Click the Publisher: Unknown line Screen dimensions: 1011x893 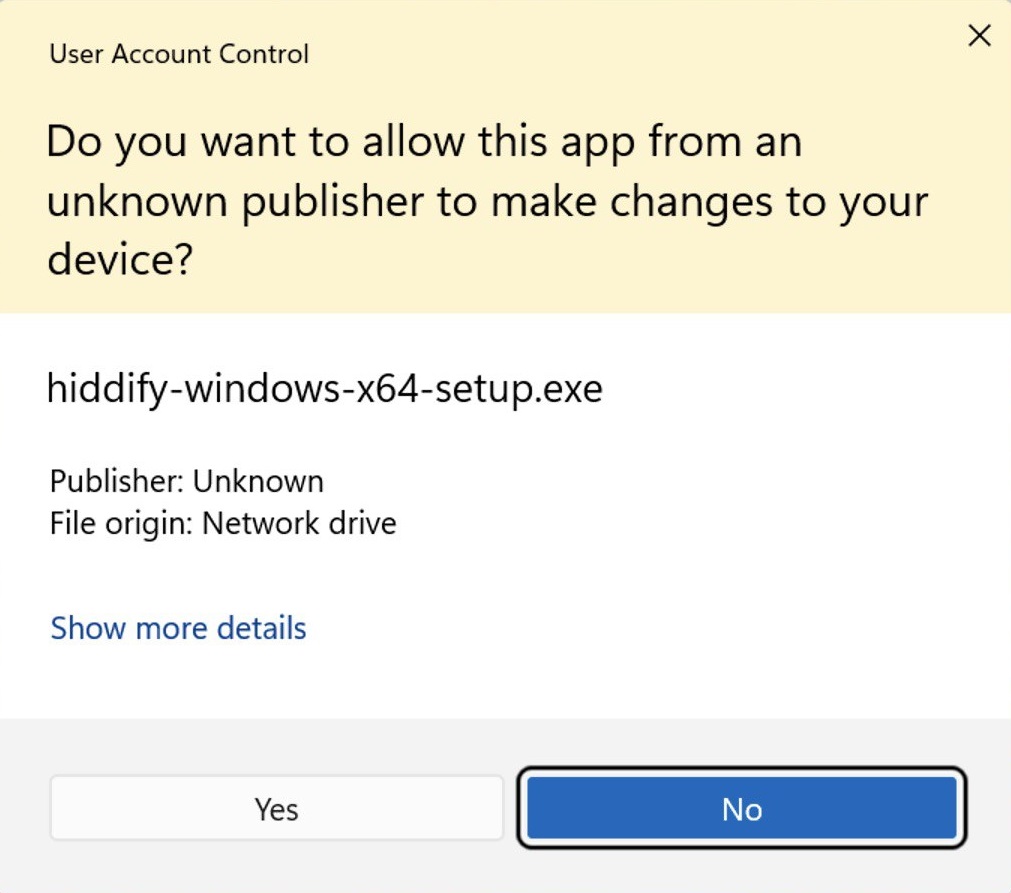pos(186,481)
